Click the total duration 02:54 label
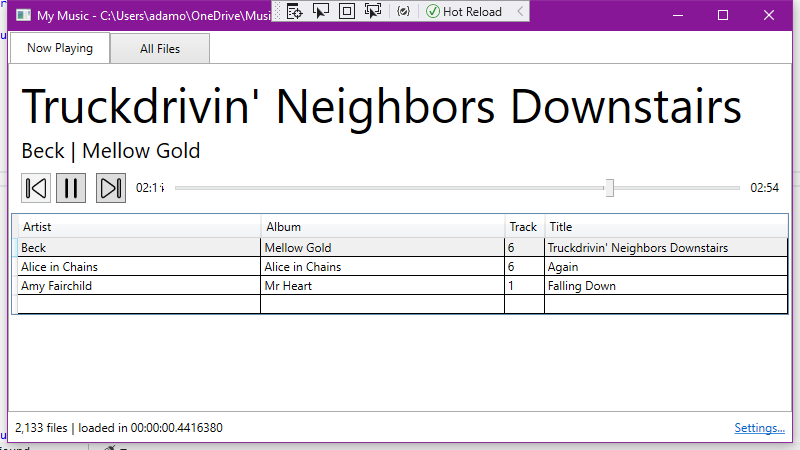Viewport: 800px width, 450px height. pyautogui.click(x=764, y=188)
